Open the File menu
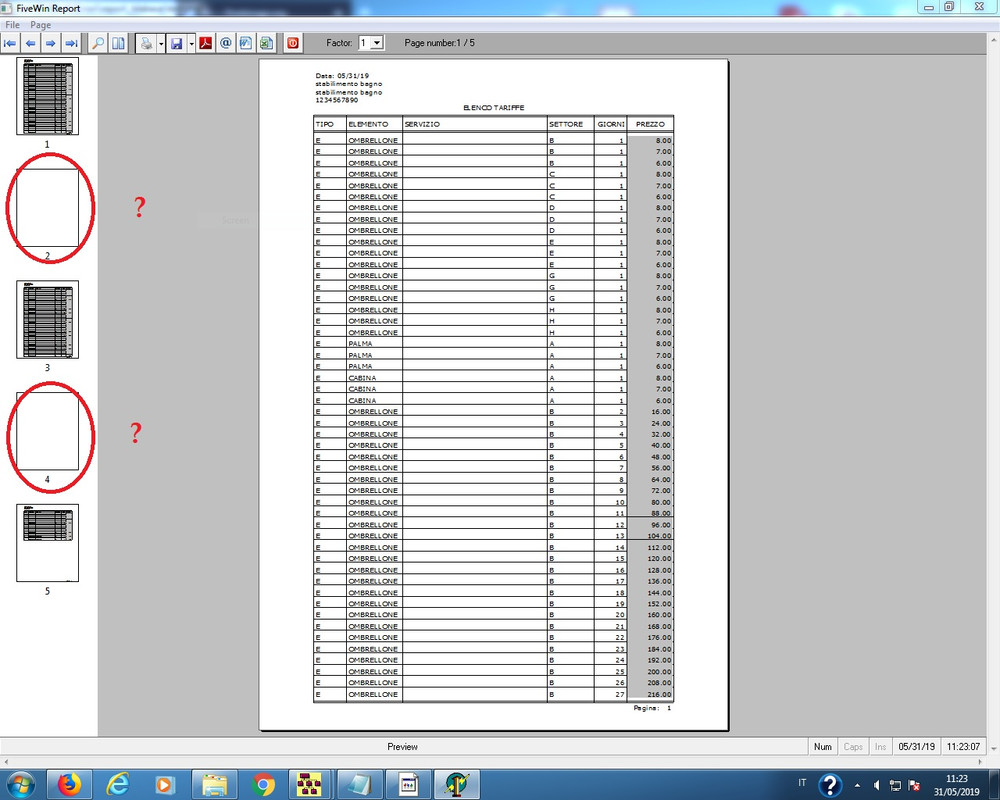This screenshot has height=800, width=1000. point(12,25)
